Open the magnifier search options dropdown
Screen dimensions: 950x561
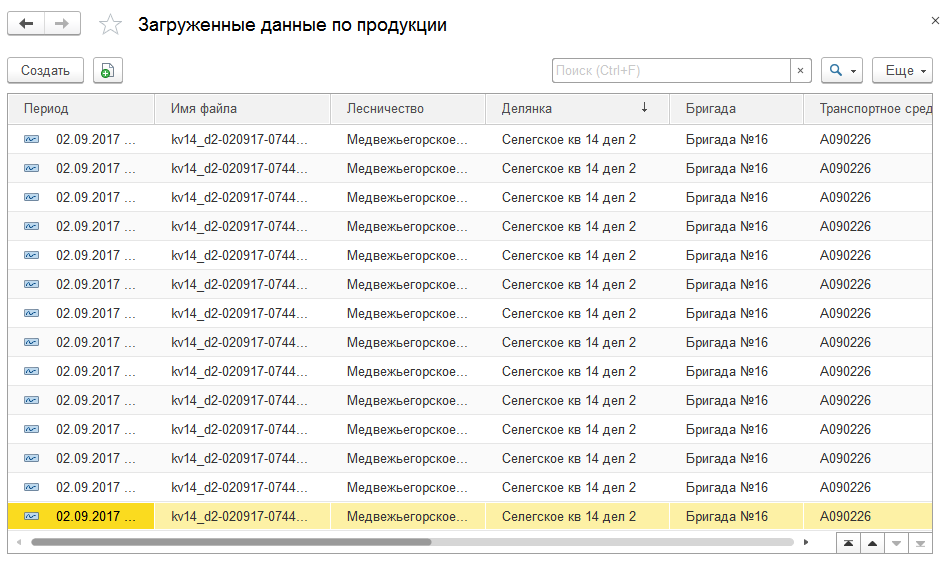point(842,70)
